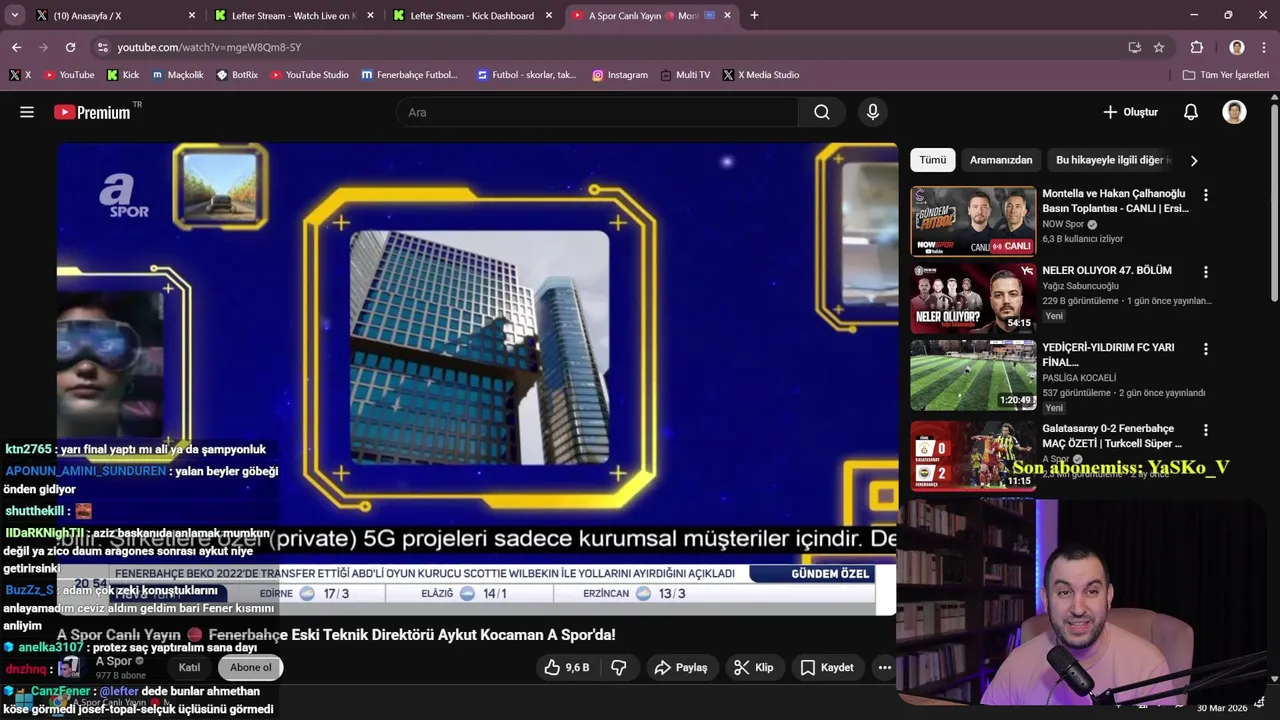Open the browser extensions puzzle icon
The height and width of the screenshot is (720, 1280).
coord(1196,47)
